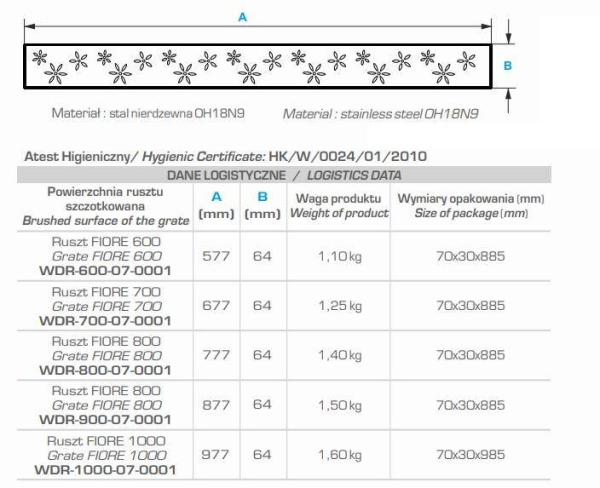Pick the WDR-800-07-0001 product row label
The image size is (600, 488).
click(103, 369)
